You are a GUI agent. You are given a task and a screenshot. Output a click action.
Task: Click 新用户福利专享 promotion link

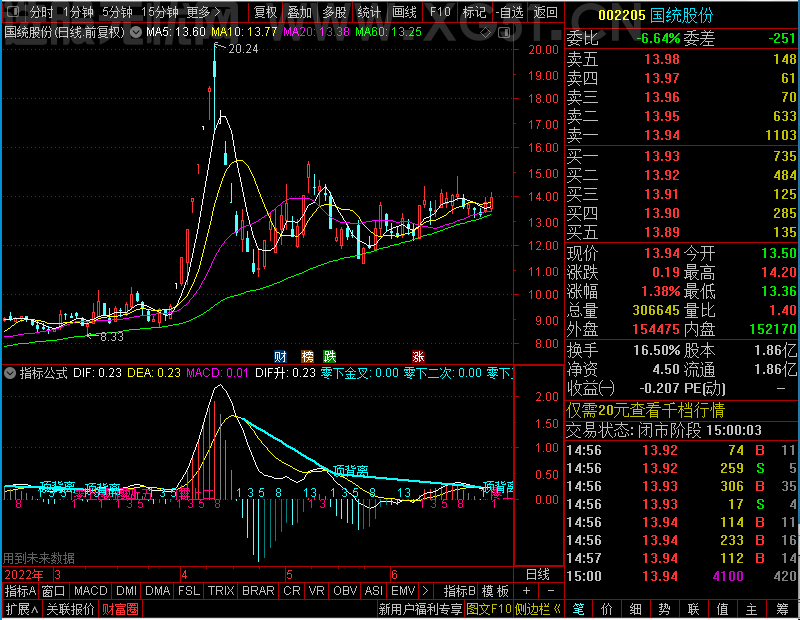click(420, 609)
